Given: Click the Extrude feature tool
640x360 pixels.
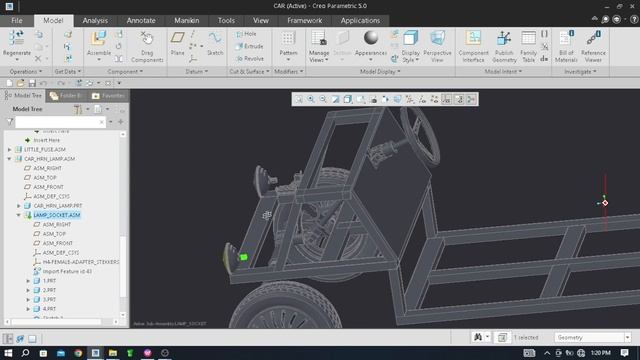Looking at the screenshot, I should coord(249,46).
